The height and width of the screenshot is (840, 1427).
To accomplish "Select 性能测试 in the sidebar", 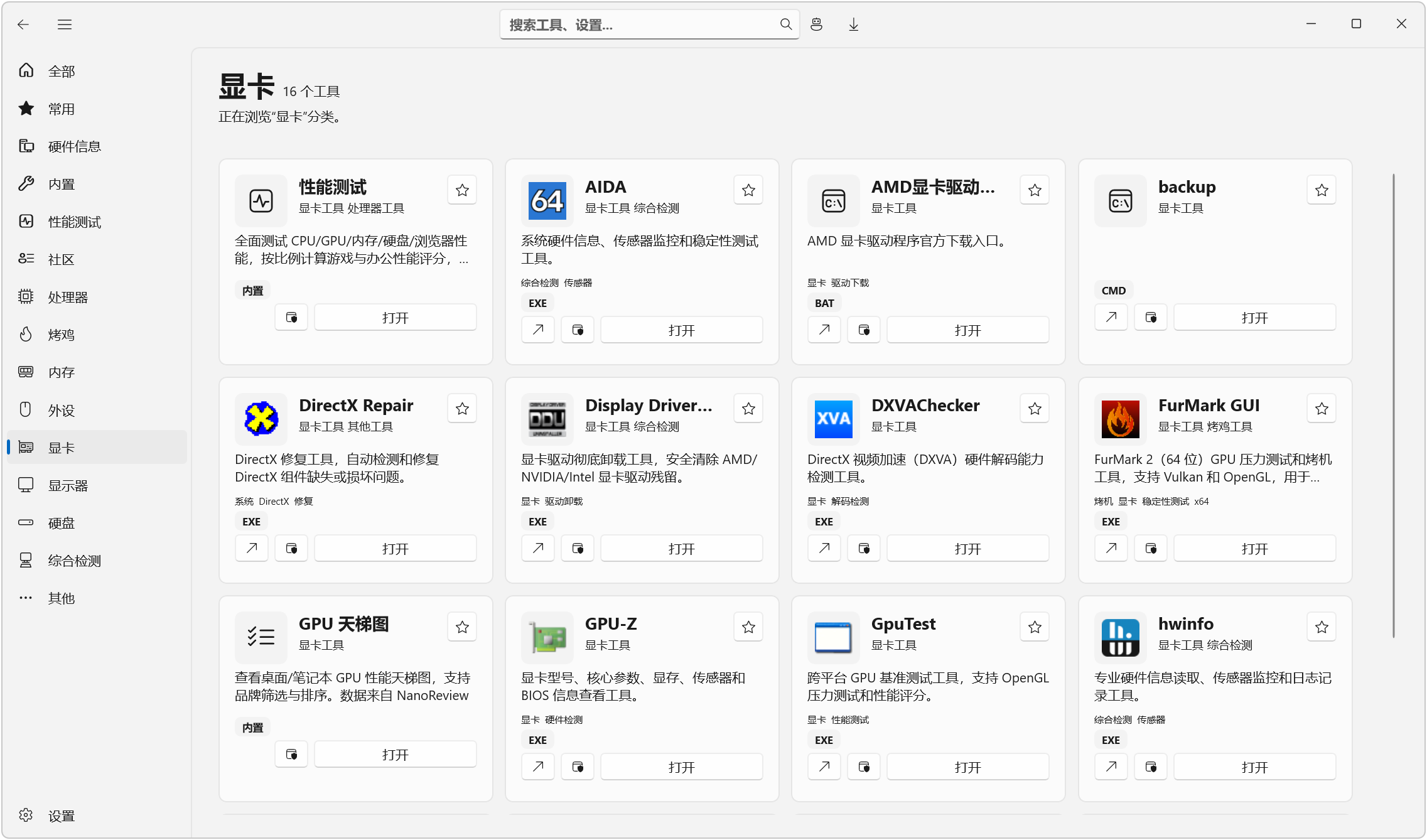I will pyautogui.click(x=97, y=222).
